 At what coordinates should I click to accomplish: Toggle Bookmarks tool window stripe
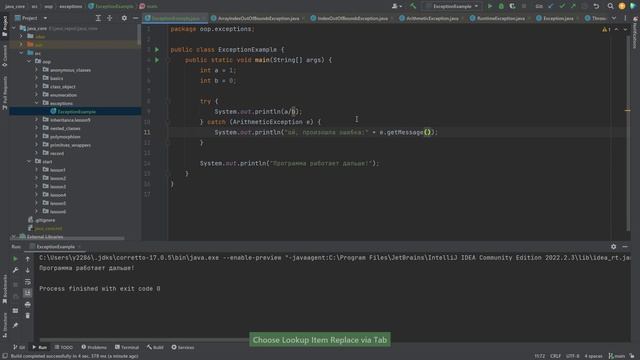(x=4, y=289)
